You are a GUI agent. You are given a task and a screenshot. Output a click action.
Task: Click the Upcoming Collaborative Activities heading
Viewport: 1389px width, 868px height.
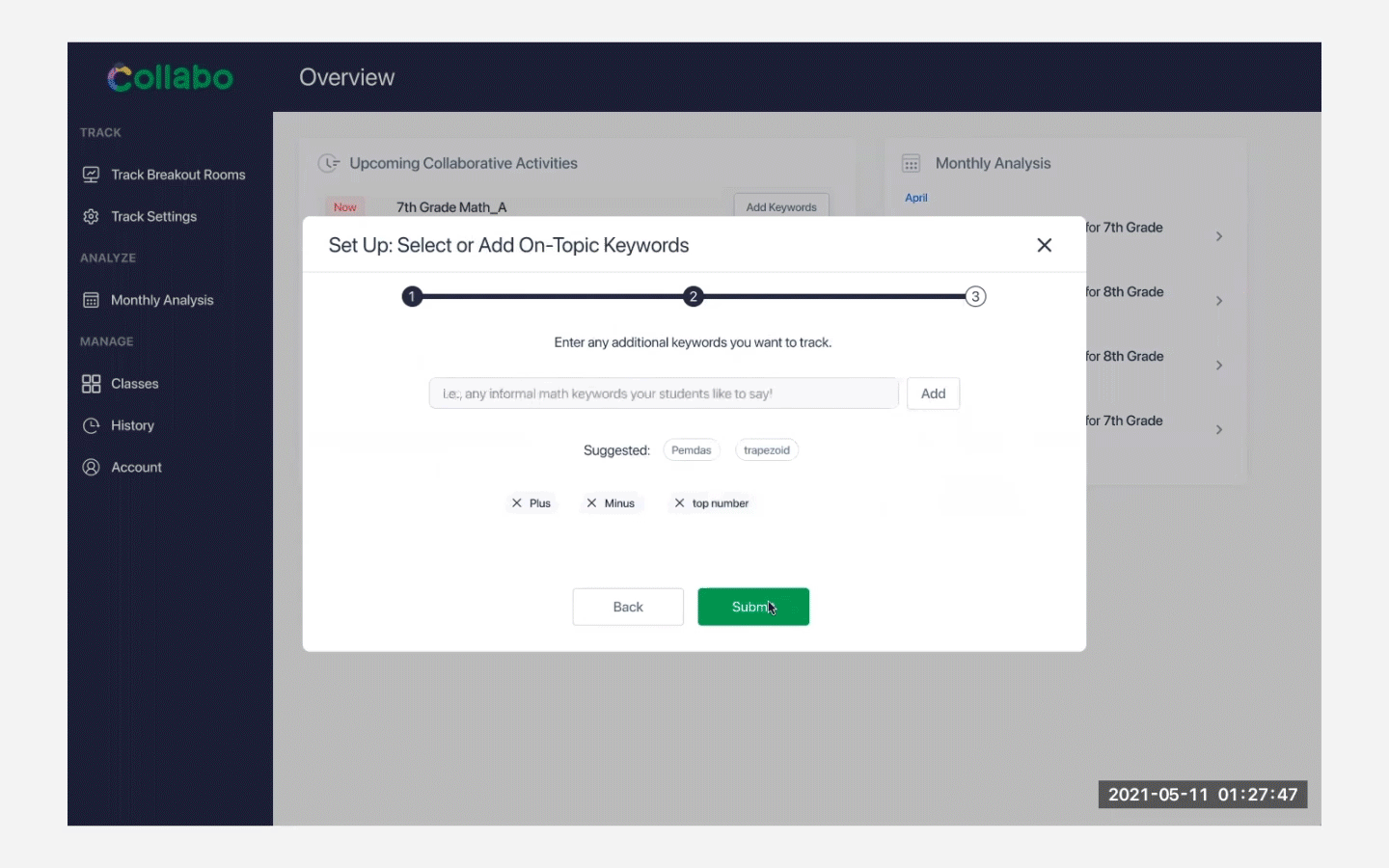tap(463, 163)
